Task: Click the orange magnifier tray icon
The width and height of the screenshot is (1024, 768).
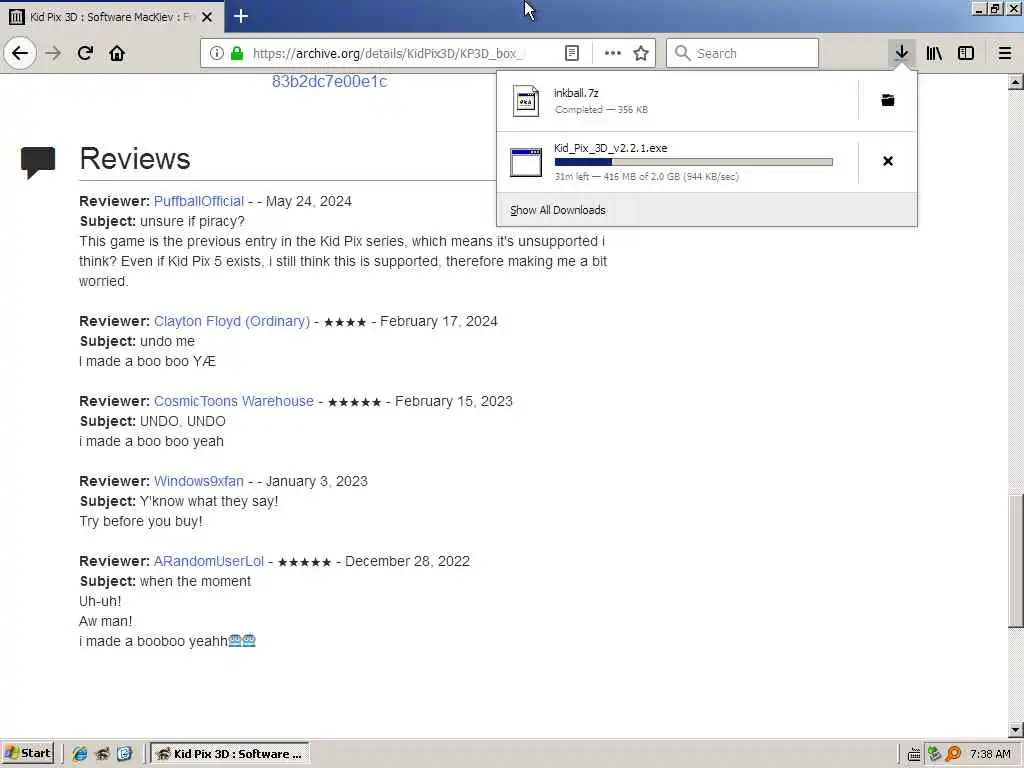Action: coord(953,754)
